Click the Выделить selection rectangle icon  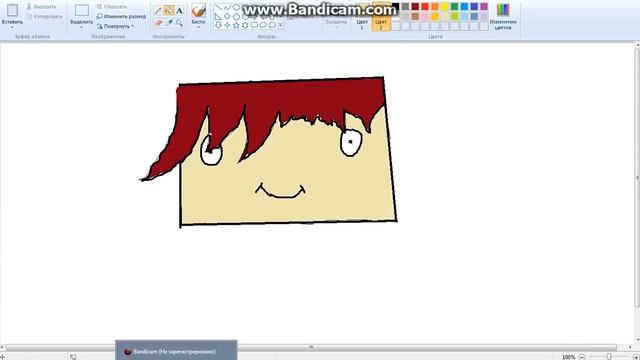pos(82,10)
